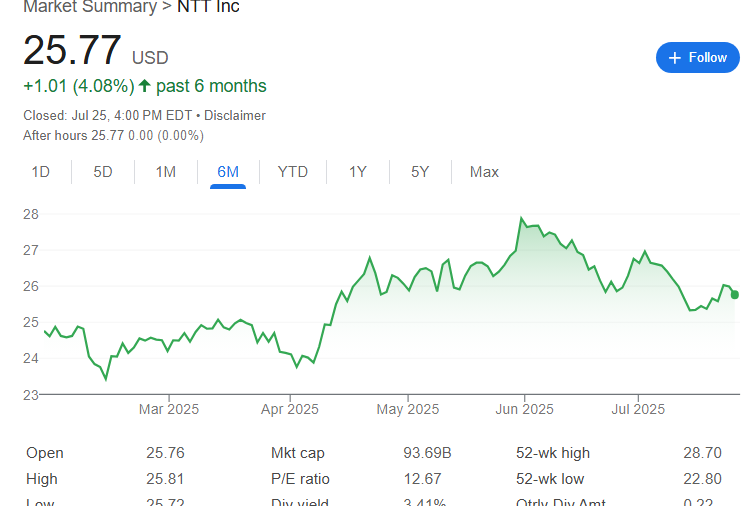Viewport: 753px width, 506px height.
Task: Open the Disclaimer link
Action: (235, 115)
